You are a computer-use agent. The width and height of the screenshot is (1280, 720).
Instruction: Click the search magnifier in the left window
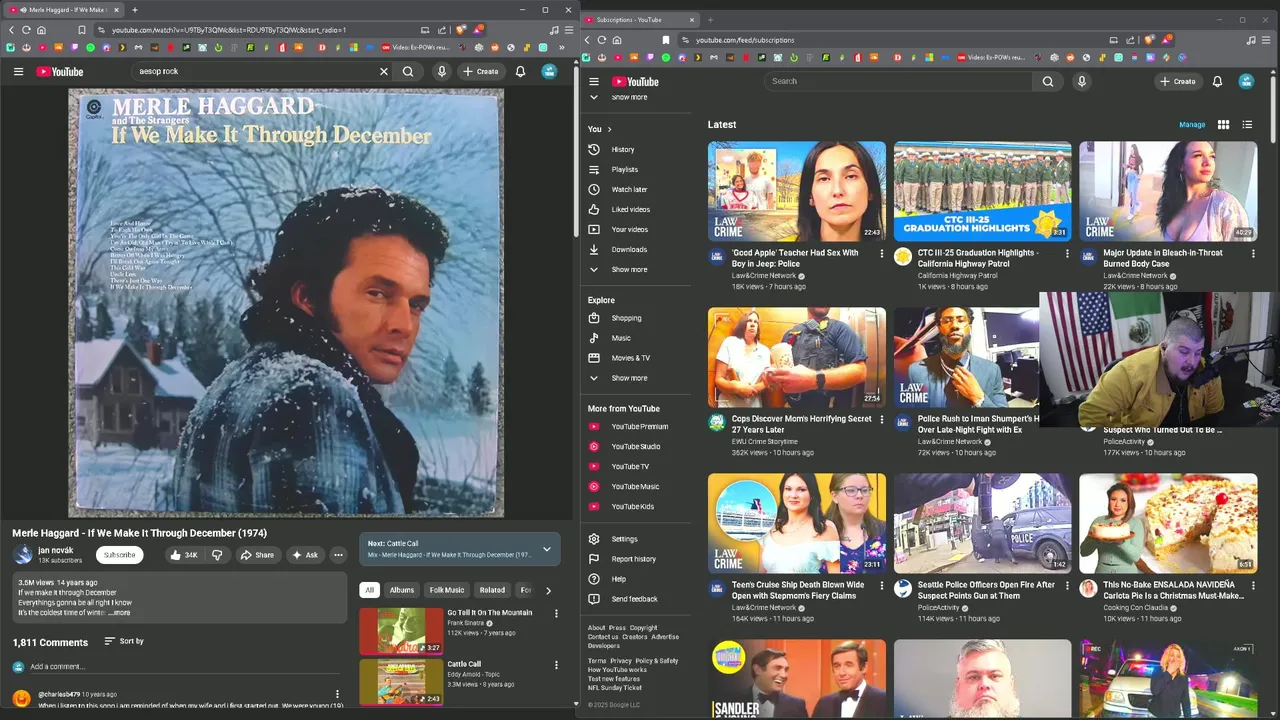coord(408,71)
